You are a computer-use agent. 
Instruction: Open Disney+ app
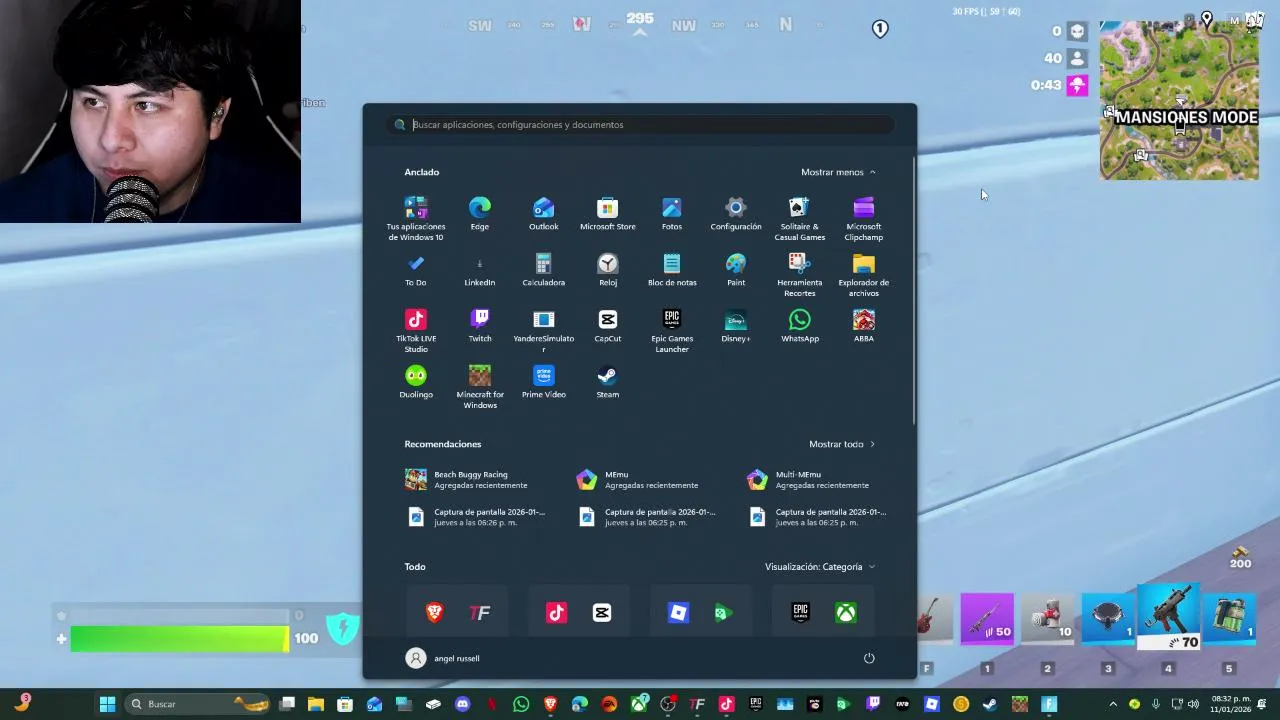click(736, 326)
